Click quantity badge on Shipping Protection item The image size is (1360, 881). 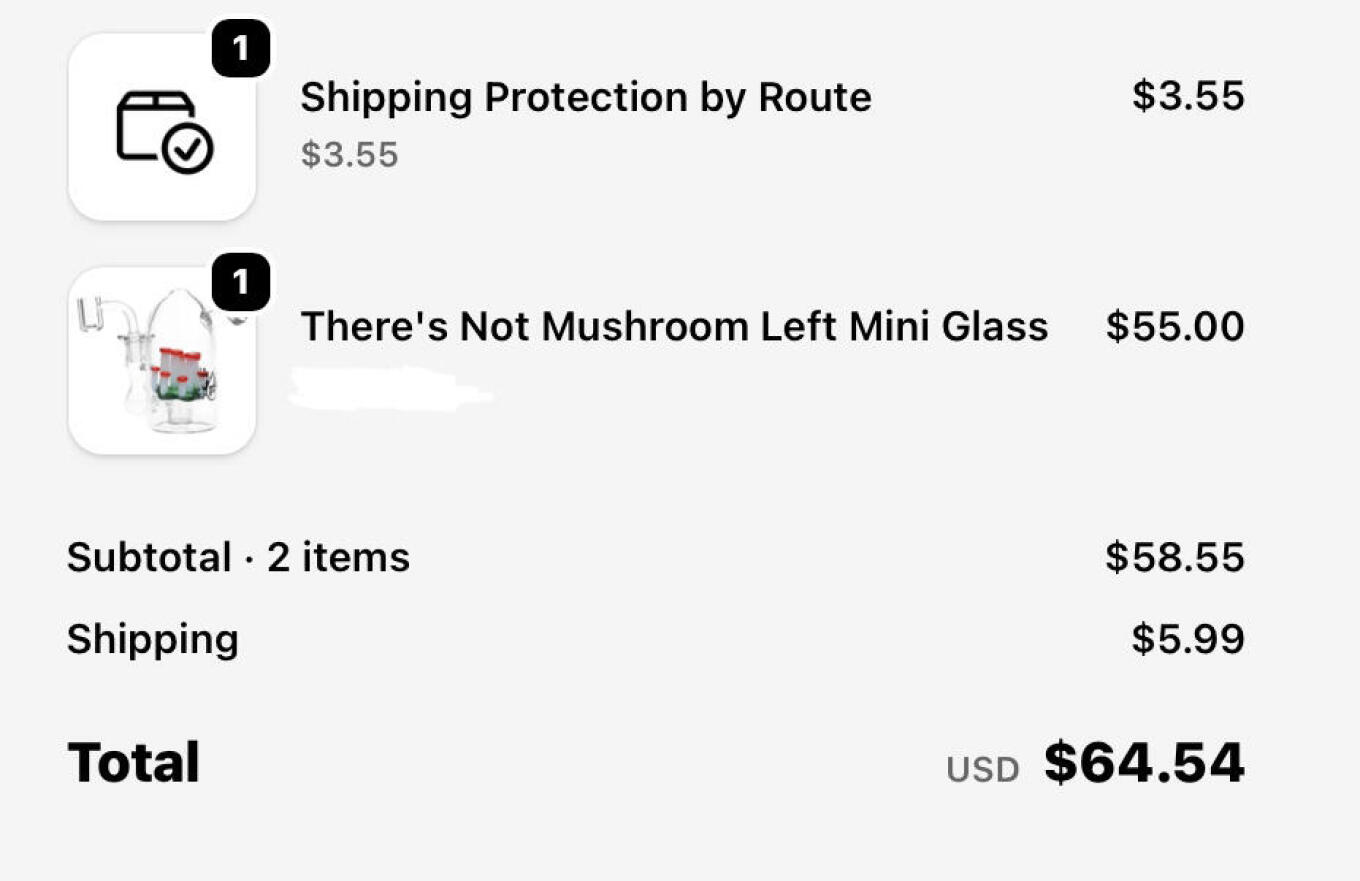point(241,48)
